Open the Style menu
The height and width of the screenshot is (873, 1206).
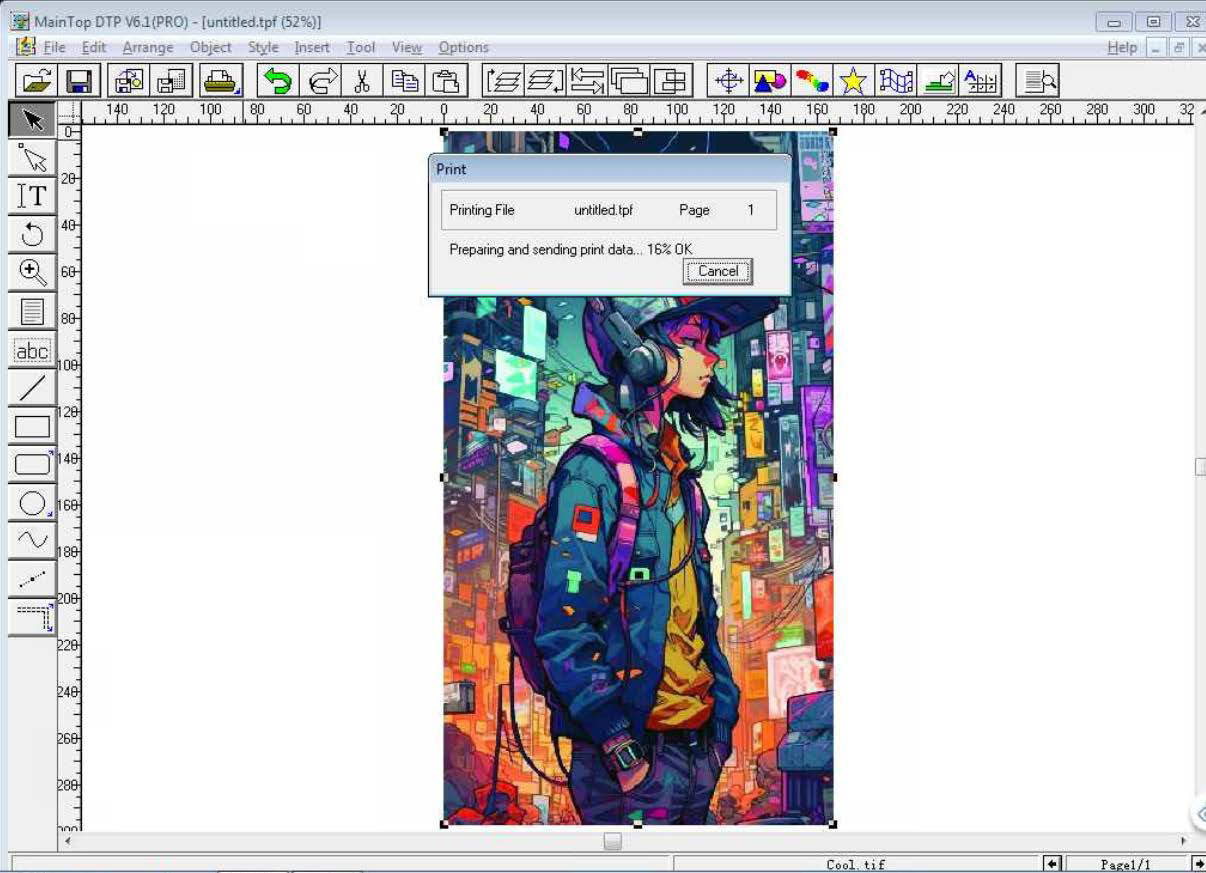pos(263,47)
